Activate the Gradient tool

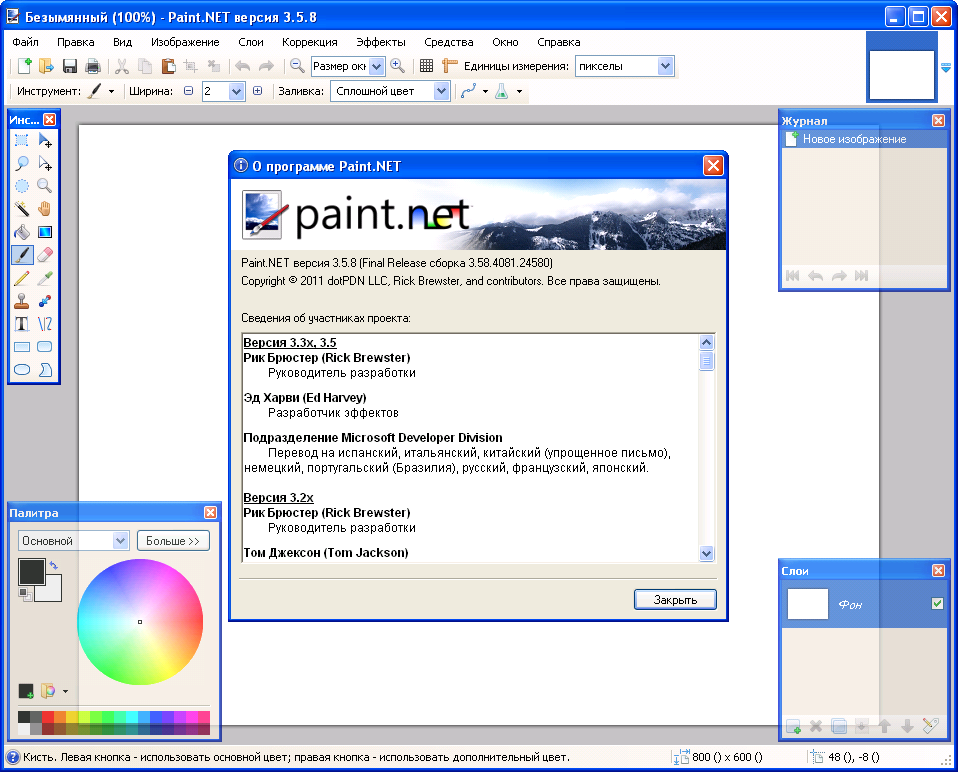[x=44, y=232]
